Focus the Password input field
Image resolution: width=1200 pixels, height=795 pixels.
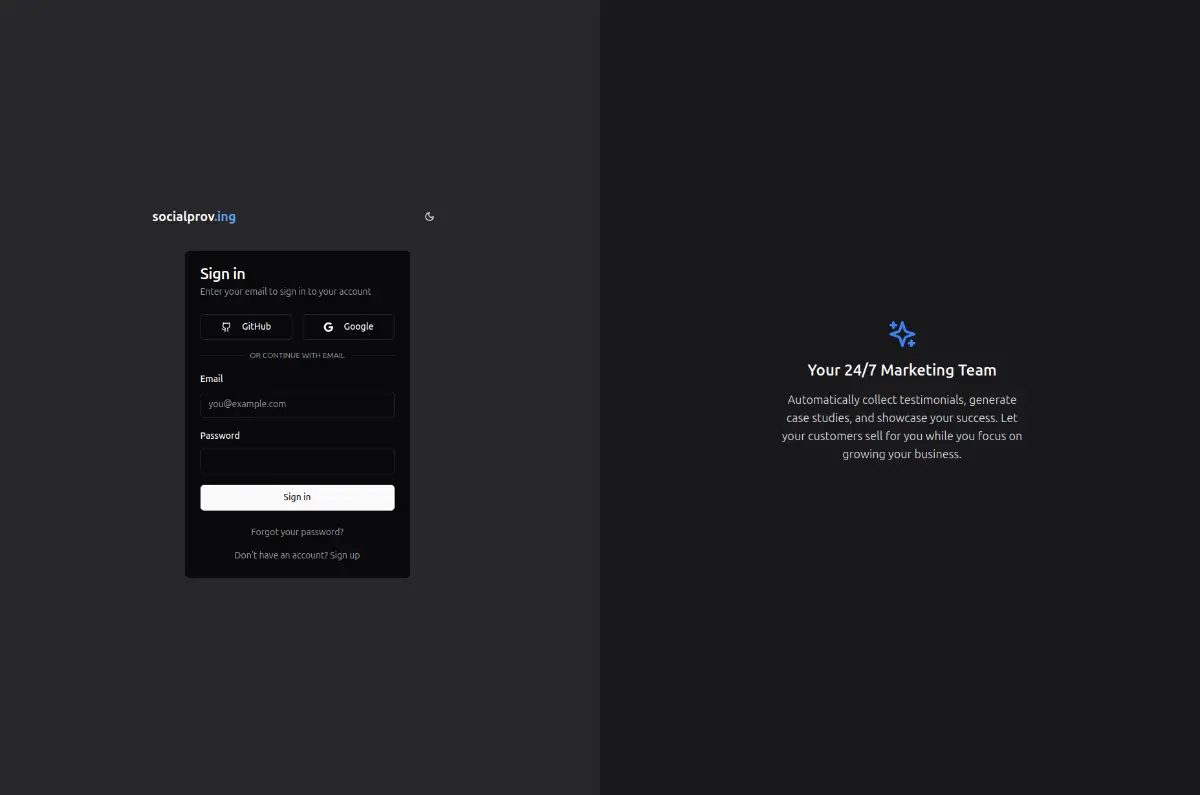[297, 461]
